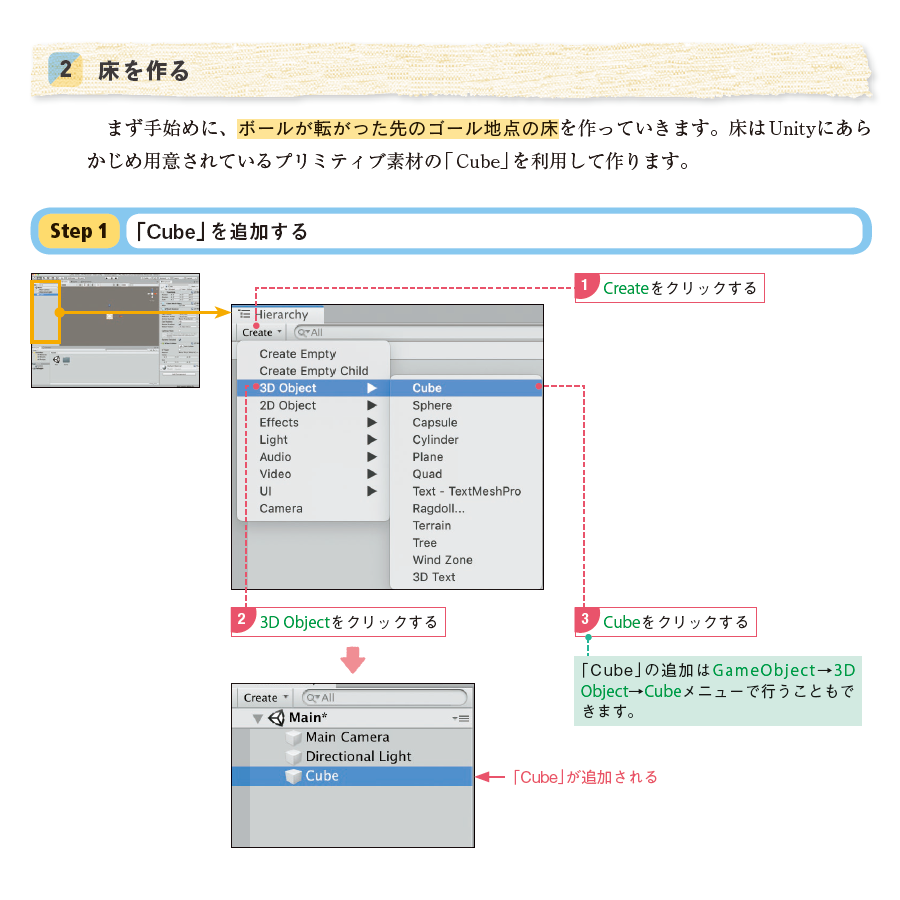Click the Hierarchy panel drag-handle icon
900x900 pixels.
[x=245, y=314]
